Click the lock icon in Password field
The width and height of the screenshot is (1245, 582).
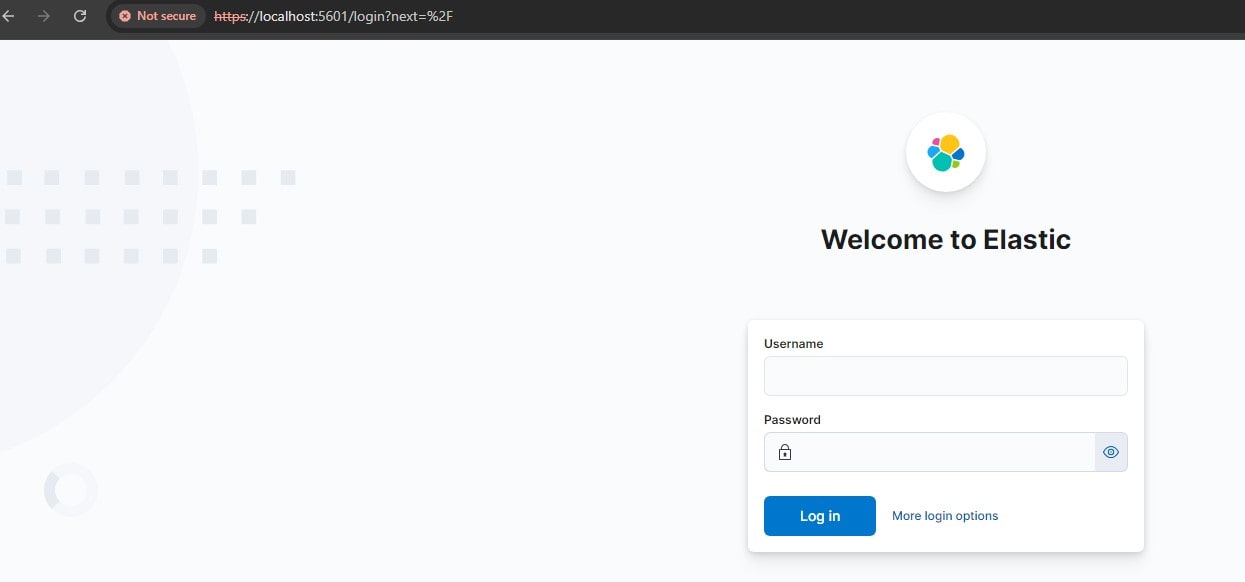(785, 452)
